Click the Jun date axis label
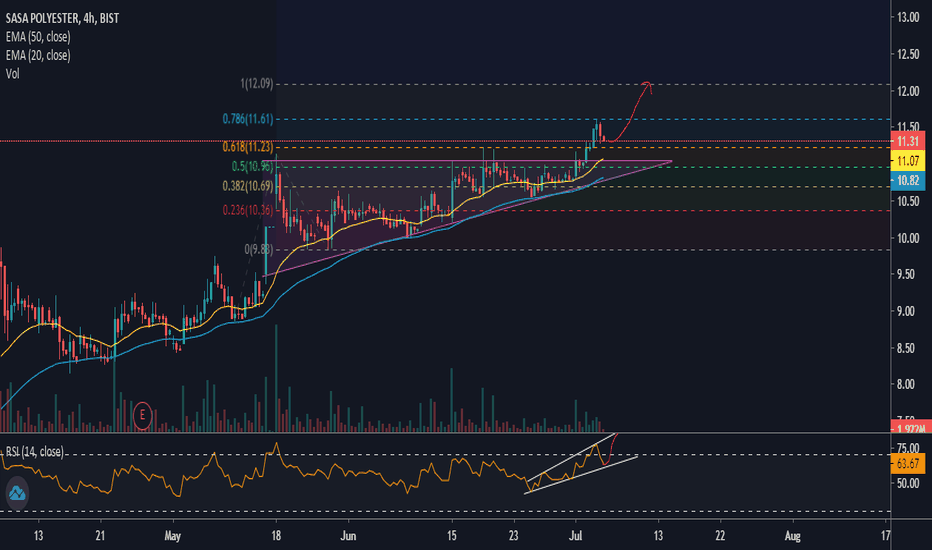 (348, 536)
